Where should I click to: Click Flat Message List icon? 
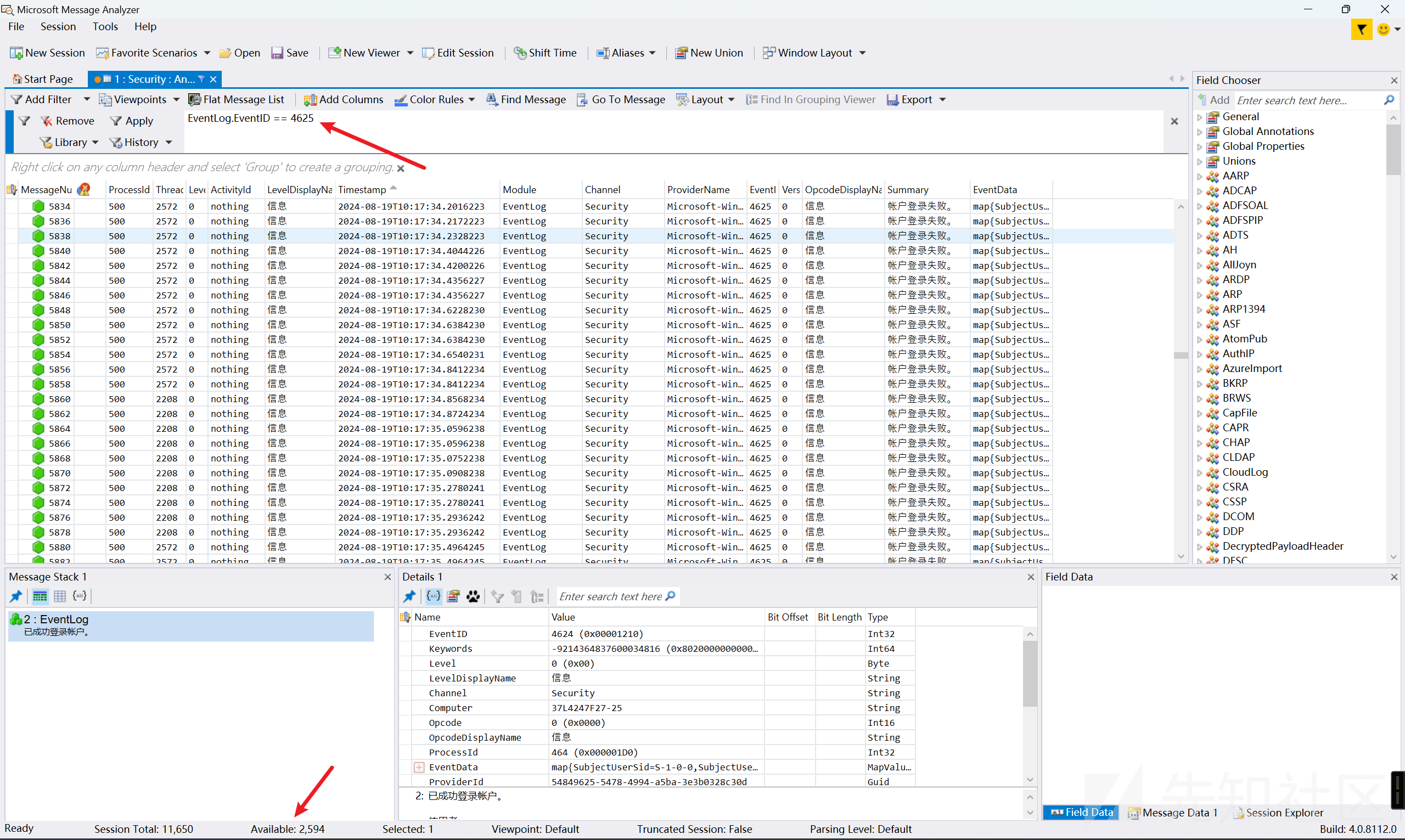(194, 100)
